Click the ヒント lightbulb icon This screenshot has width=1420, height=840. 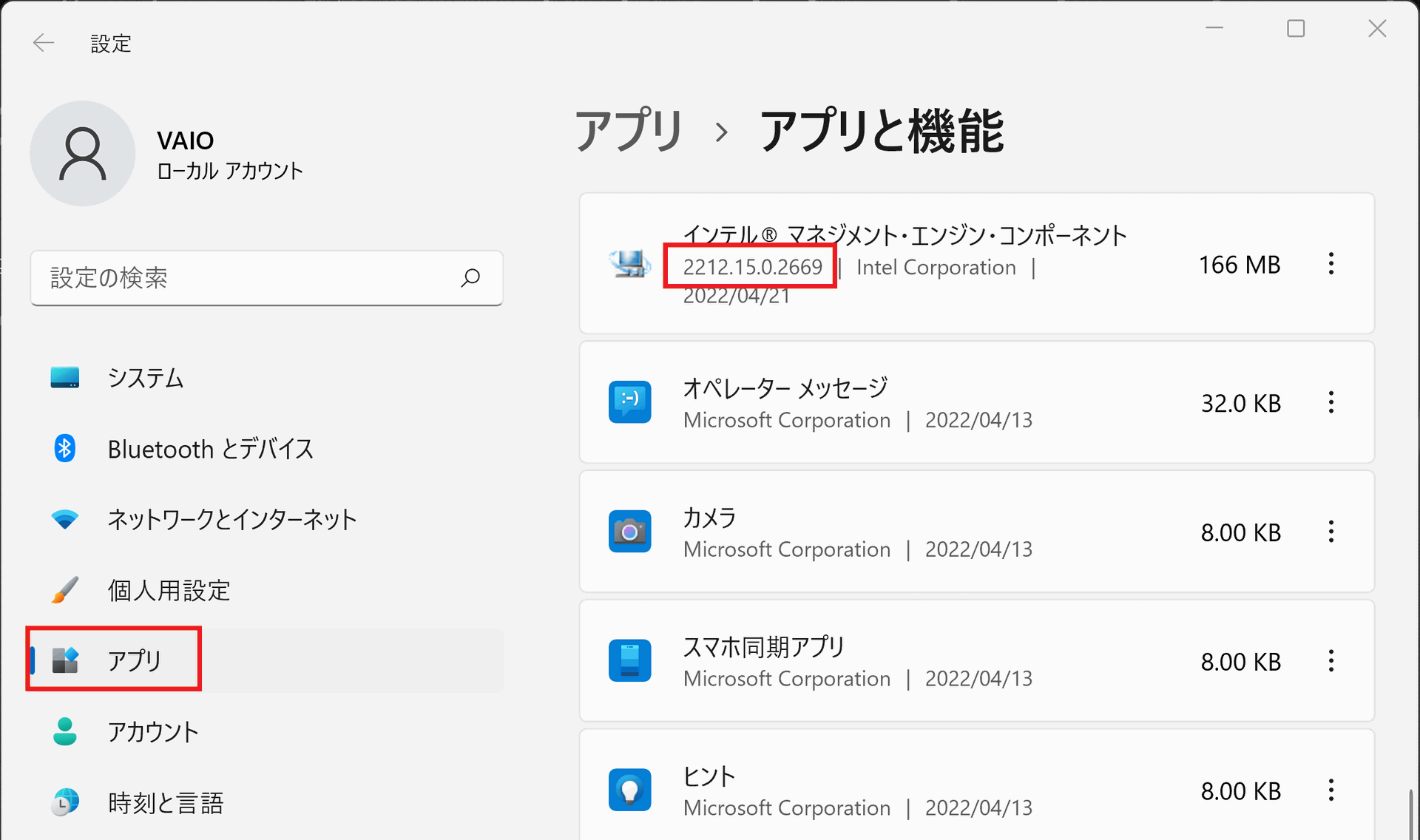tap(630, 790)
